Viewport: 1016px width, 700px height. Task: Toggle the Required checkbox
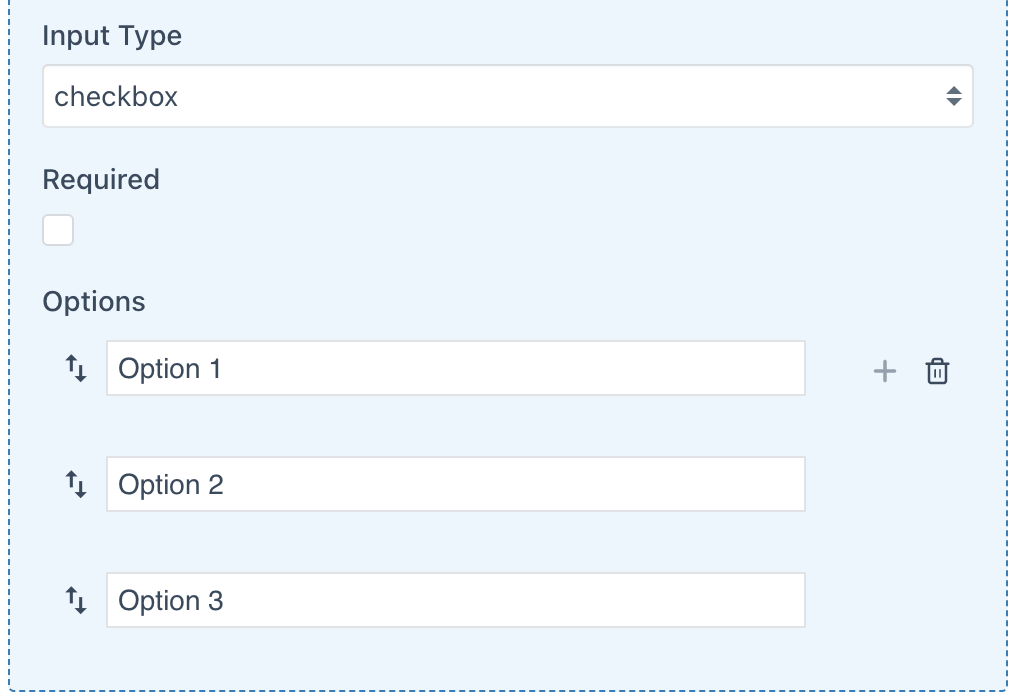[x=58, y=229]
